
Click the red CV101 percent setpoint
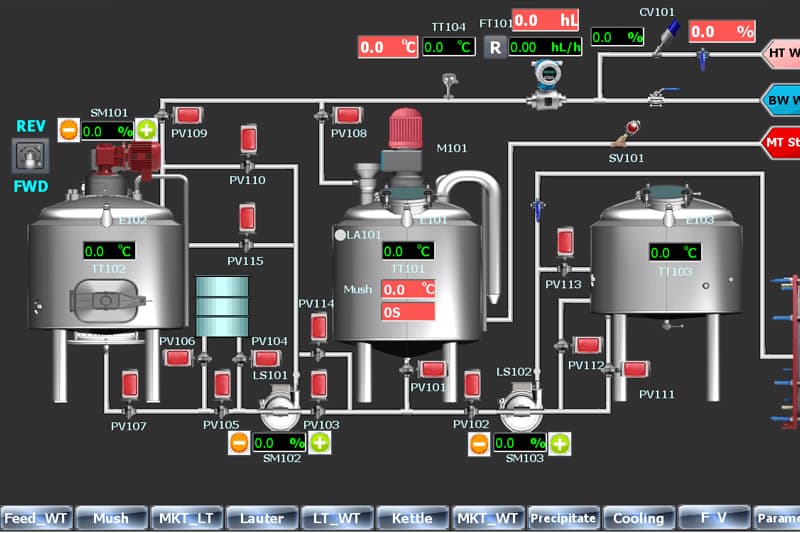[722, 32]
